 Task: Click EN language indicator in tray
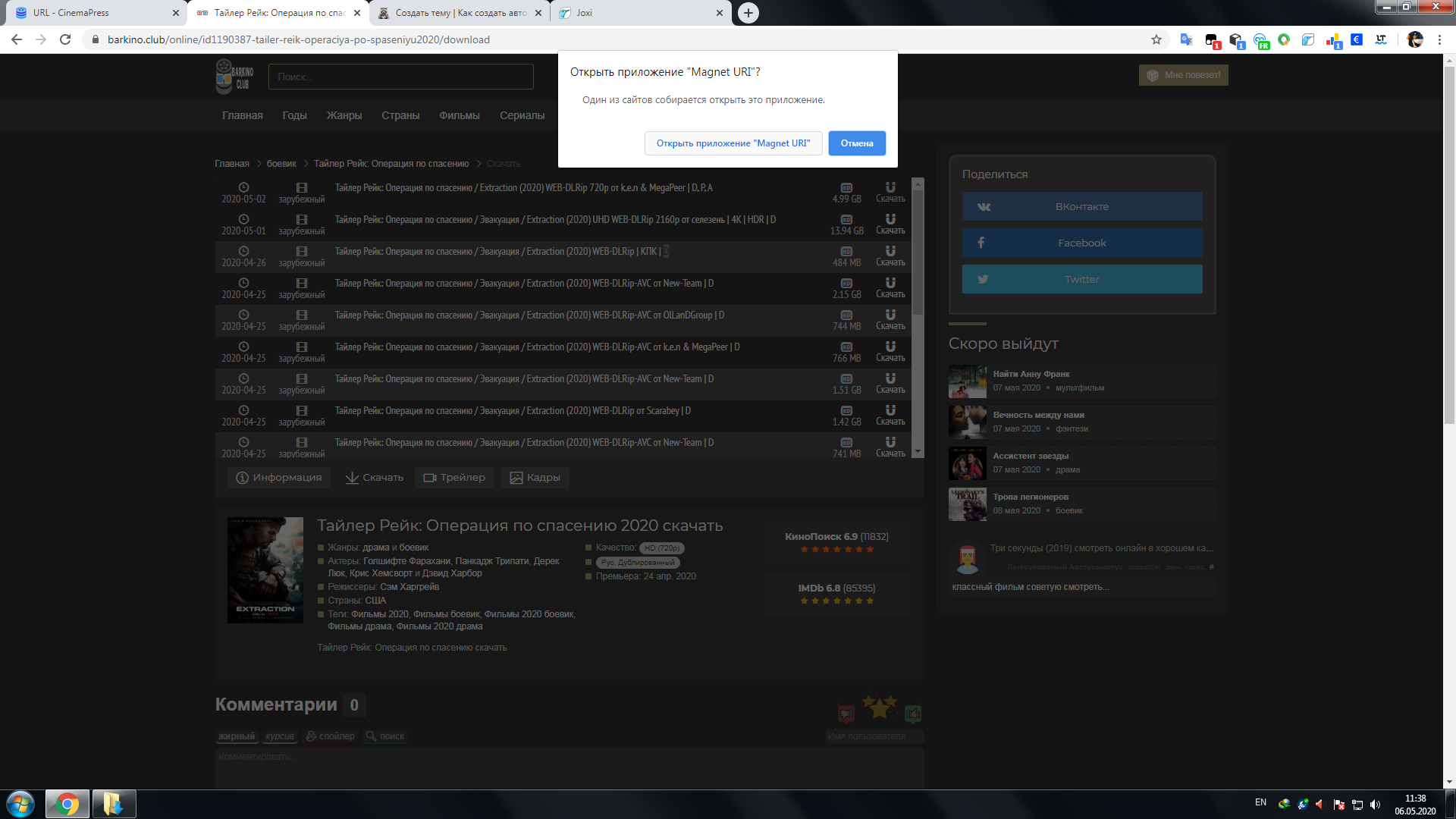pos(1260,802)
